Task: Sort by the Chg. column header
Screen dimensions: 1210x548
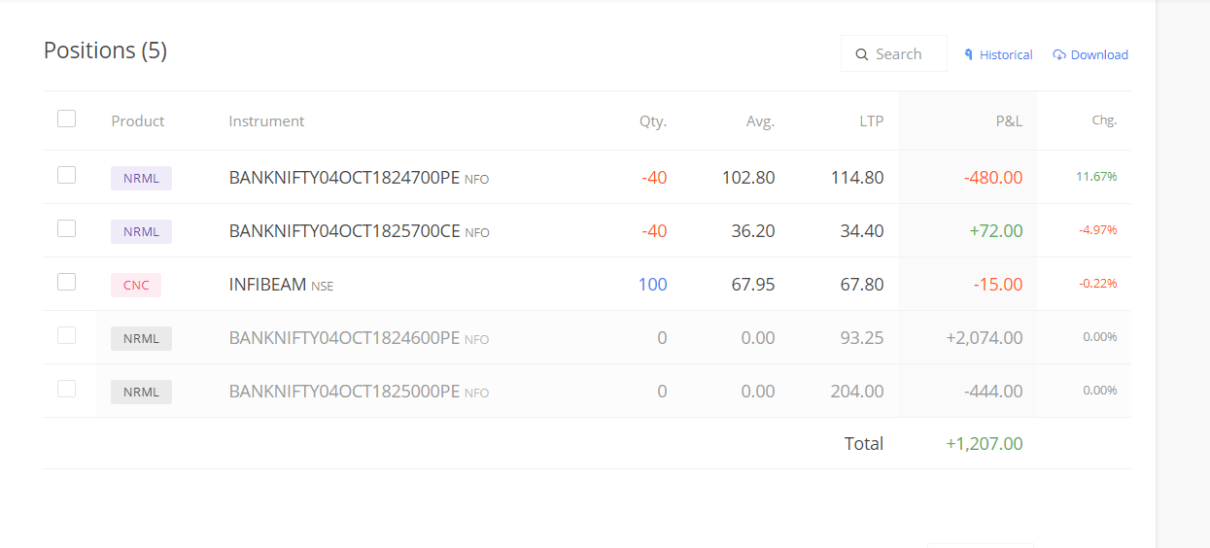Action: [x=1104, y=120]
